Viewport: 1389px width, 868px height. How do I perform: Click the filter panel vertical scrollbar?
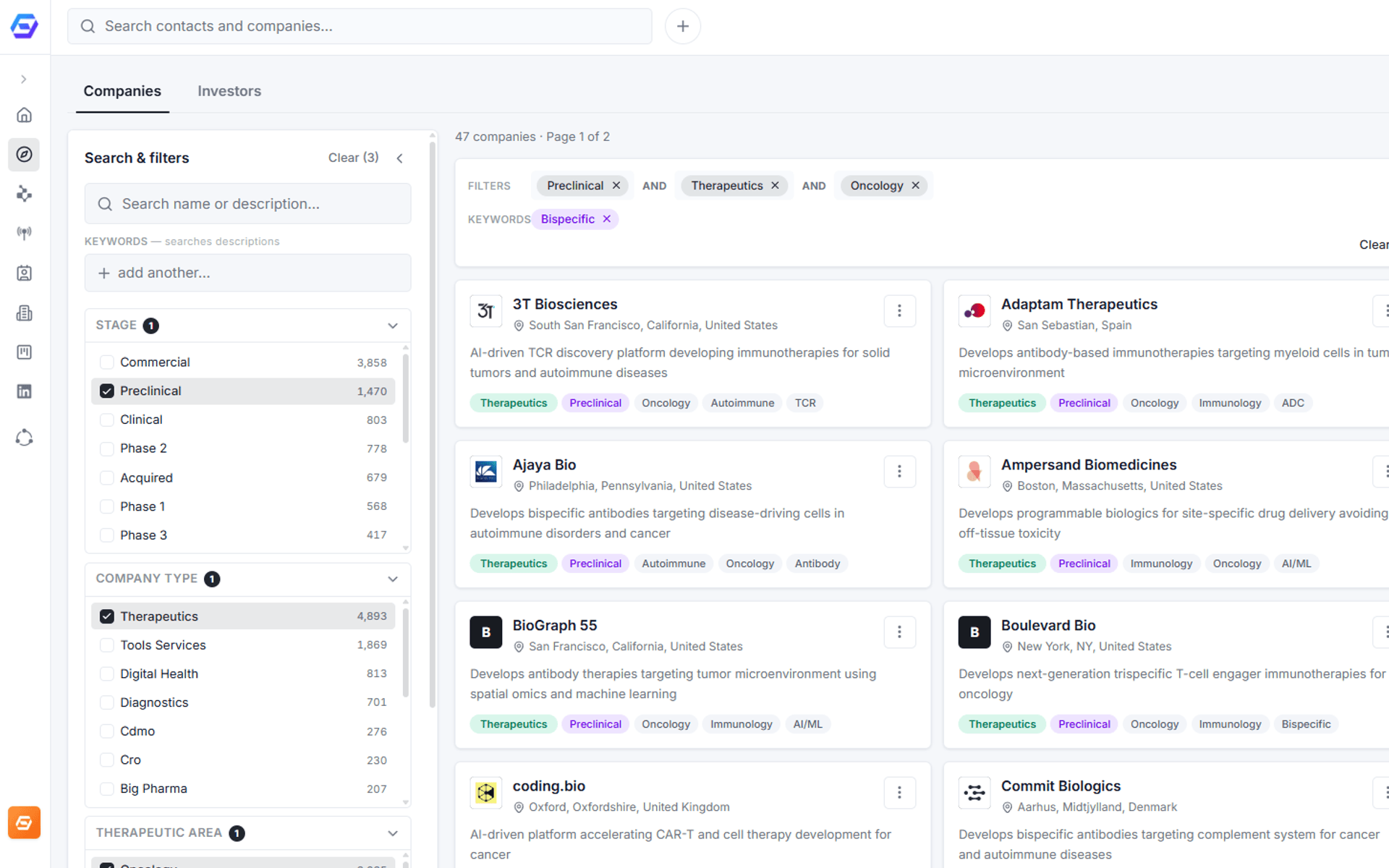coord(433,423)
